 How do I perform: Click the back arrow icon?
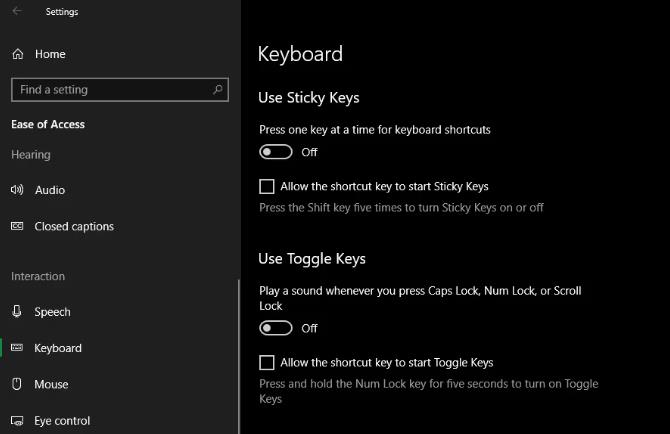click(x=17, y=12)
